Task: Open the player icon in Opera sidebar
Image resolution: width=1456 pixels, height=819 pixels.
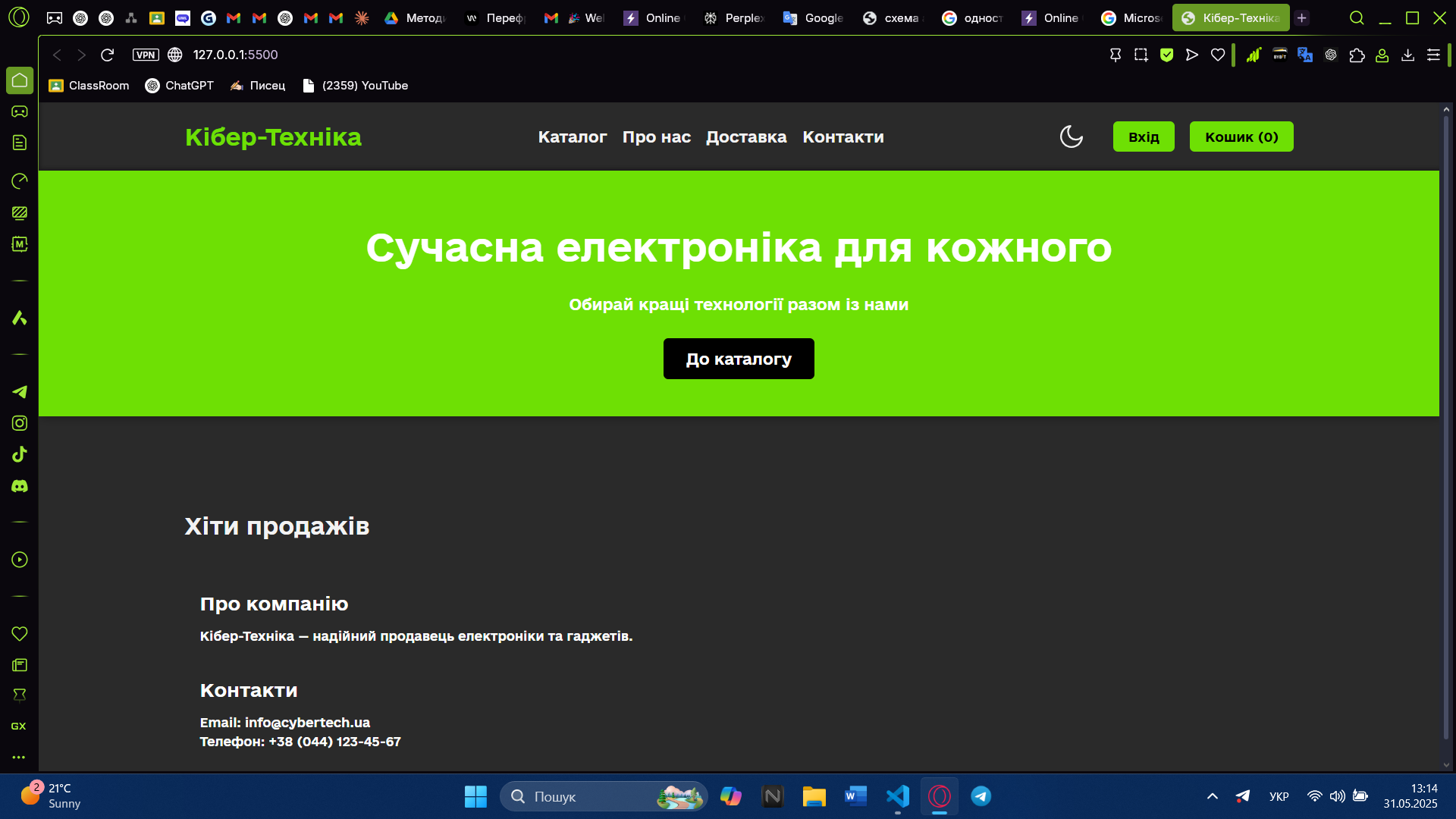Action: pyautogui.click(x=20, y=560)
